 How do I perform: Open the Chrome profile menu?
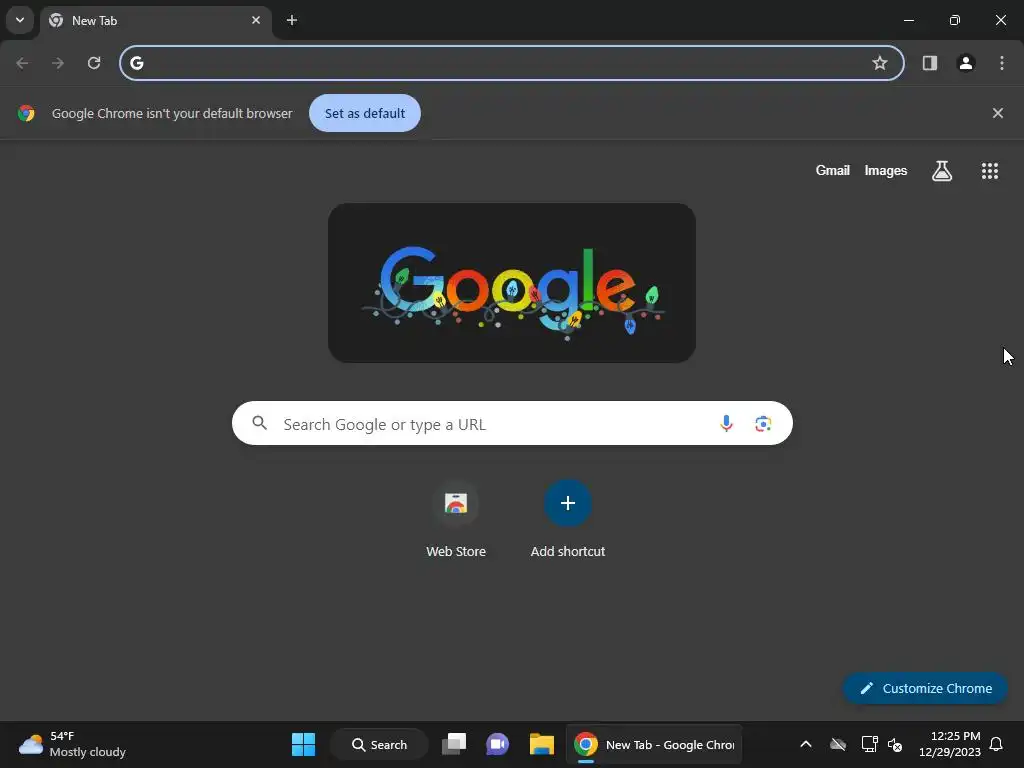pos(966,63)
